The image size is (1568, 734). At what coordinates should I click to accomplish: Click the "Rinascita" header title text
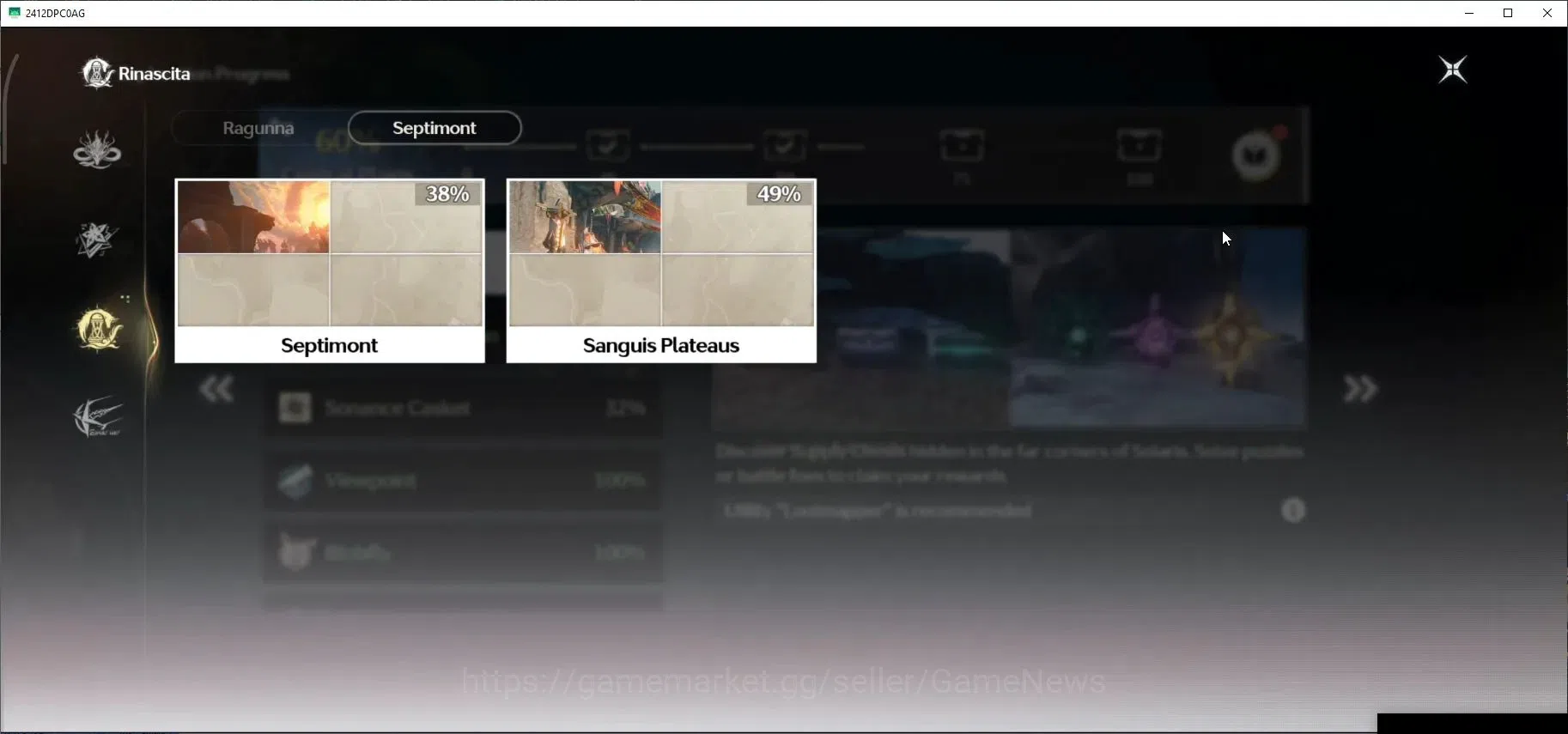(x=155, y=74)
